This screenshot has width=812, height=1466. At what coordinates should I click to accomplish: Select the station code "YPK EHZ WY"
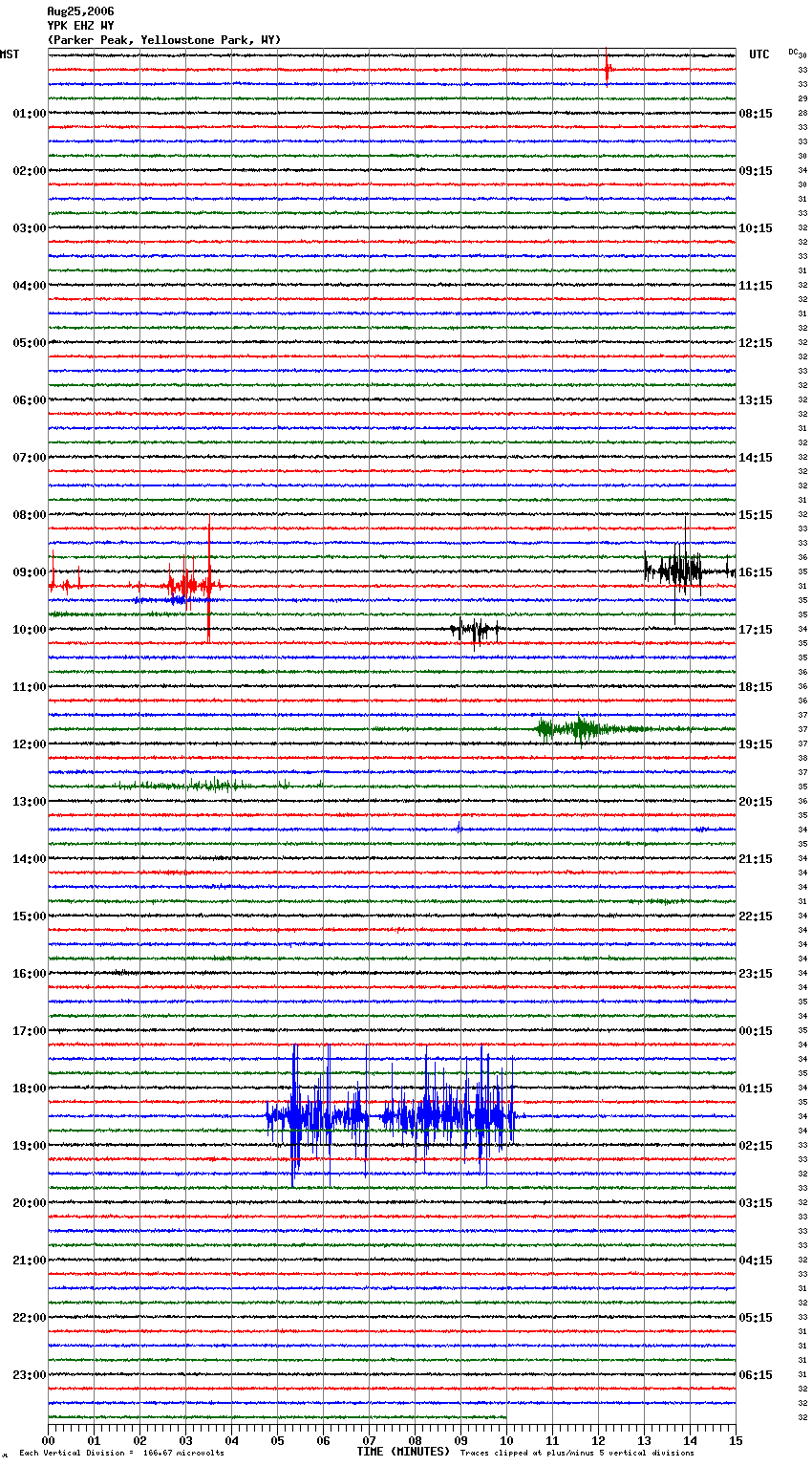80,26
